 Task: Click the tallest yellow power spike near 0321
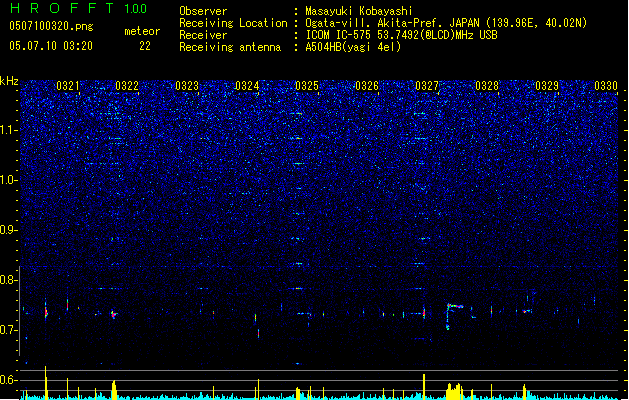click(x=46, y=383)
